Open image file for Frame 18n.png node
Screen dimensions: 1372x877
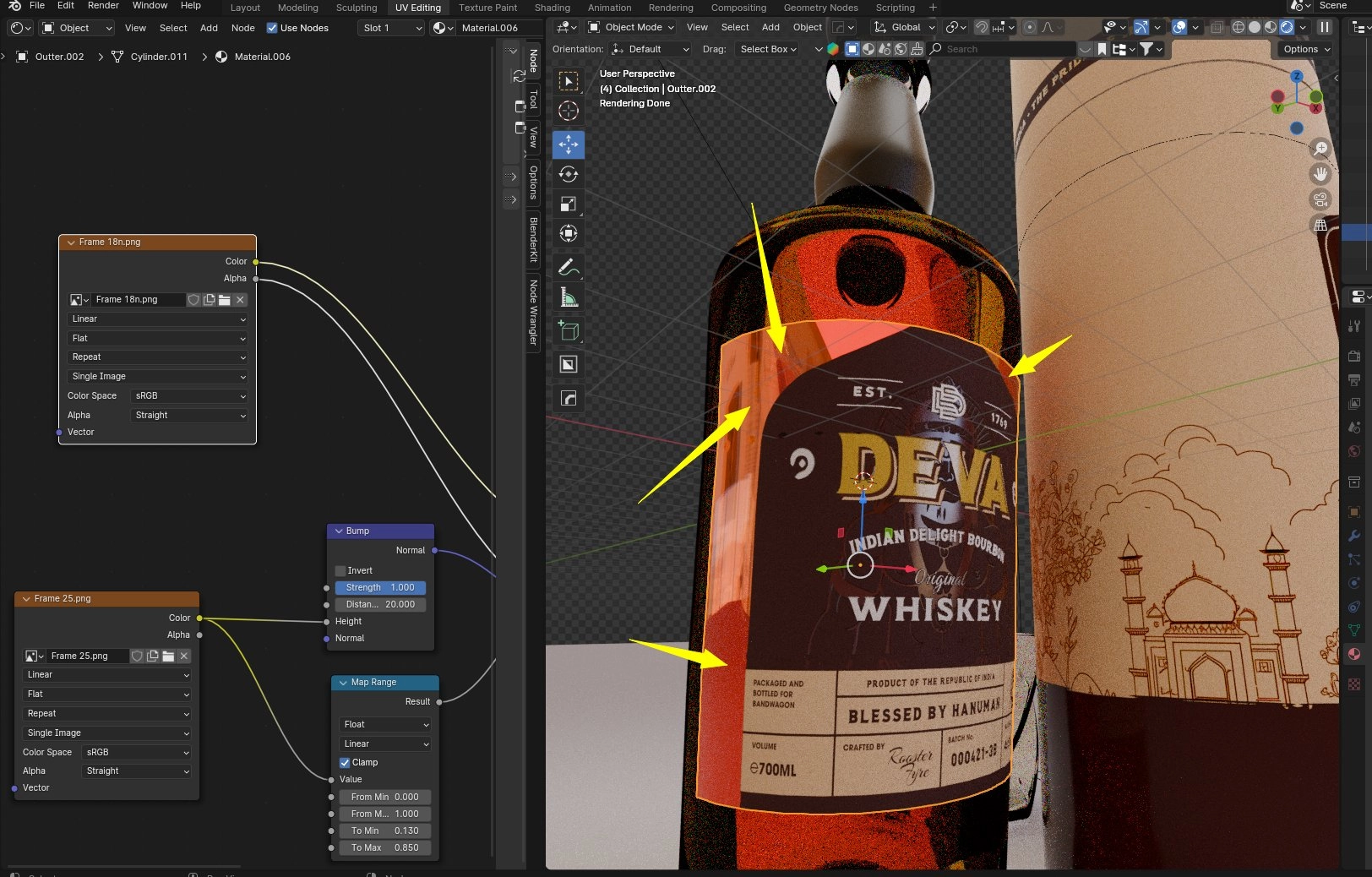225,300
